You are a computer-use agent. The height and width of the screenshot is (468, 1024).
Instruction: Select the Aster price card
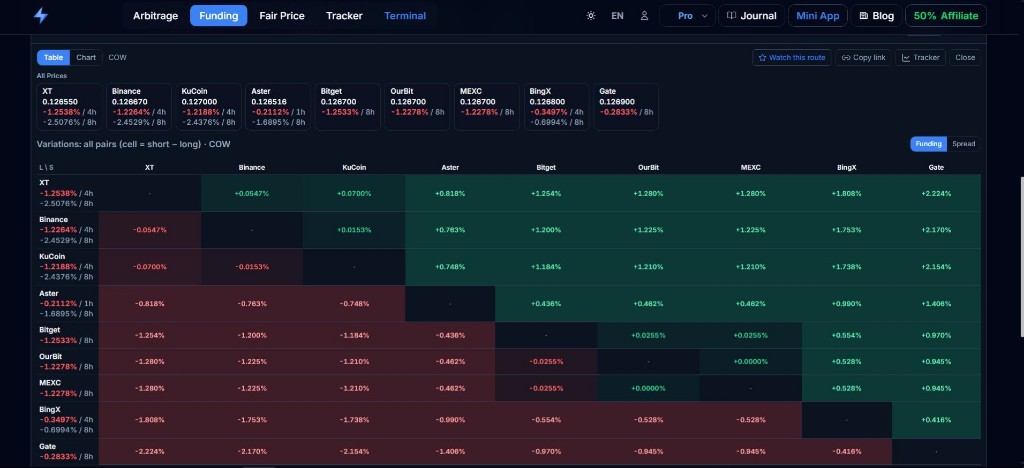(278, 106)
